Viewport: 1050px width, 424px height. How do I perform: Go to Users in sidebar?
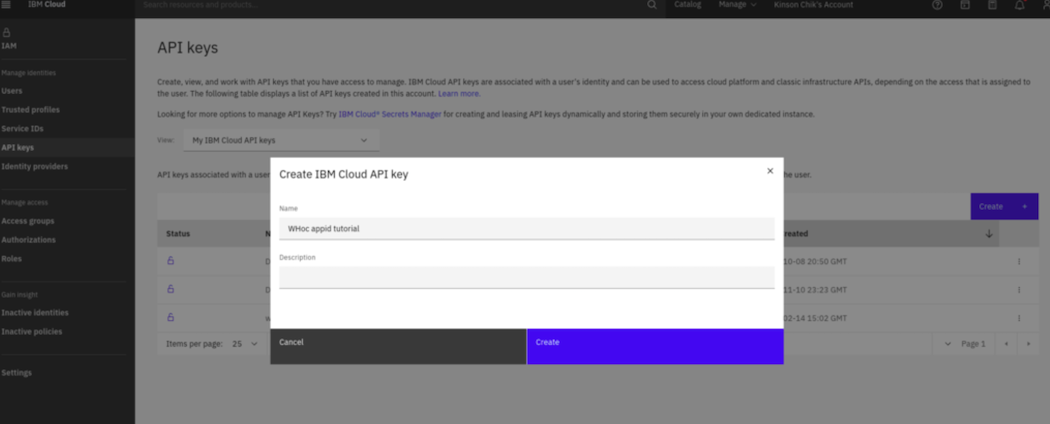(x=12, y=91)
